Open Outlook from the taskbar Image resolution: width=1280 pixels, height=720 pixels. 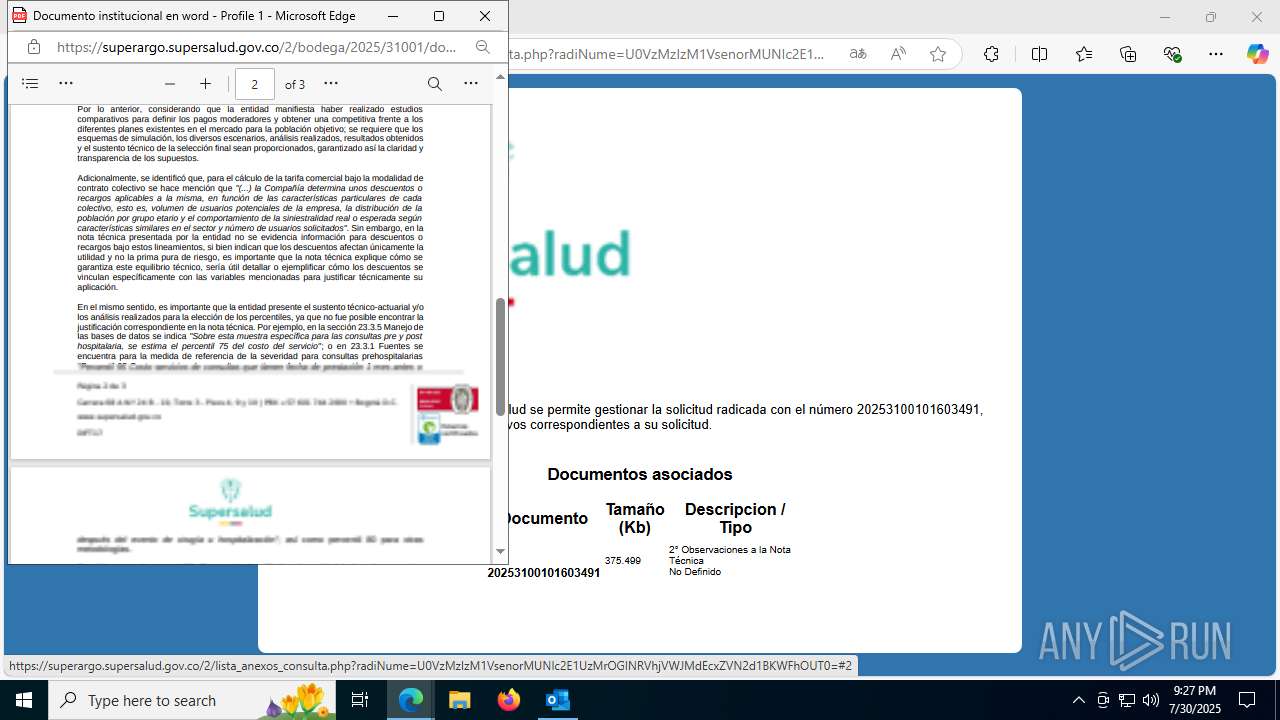[x=558, y=700]
